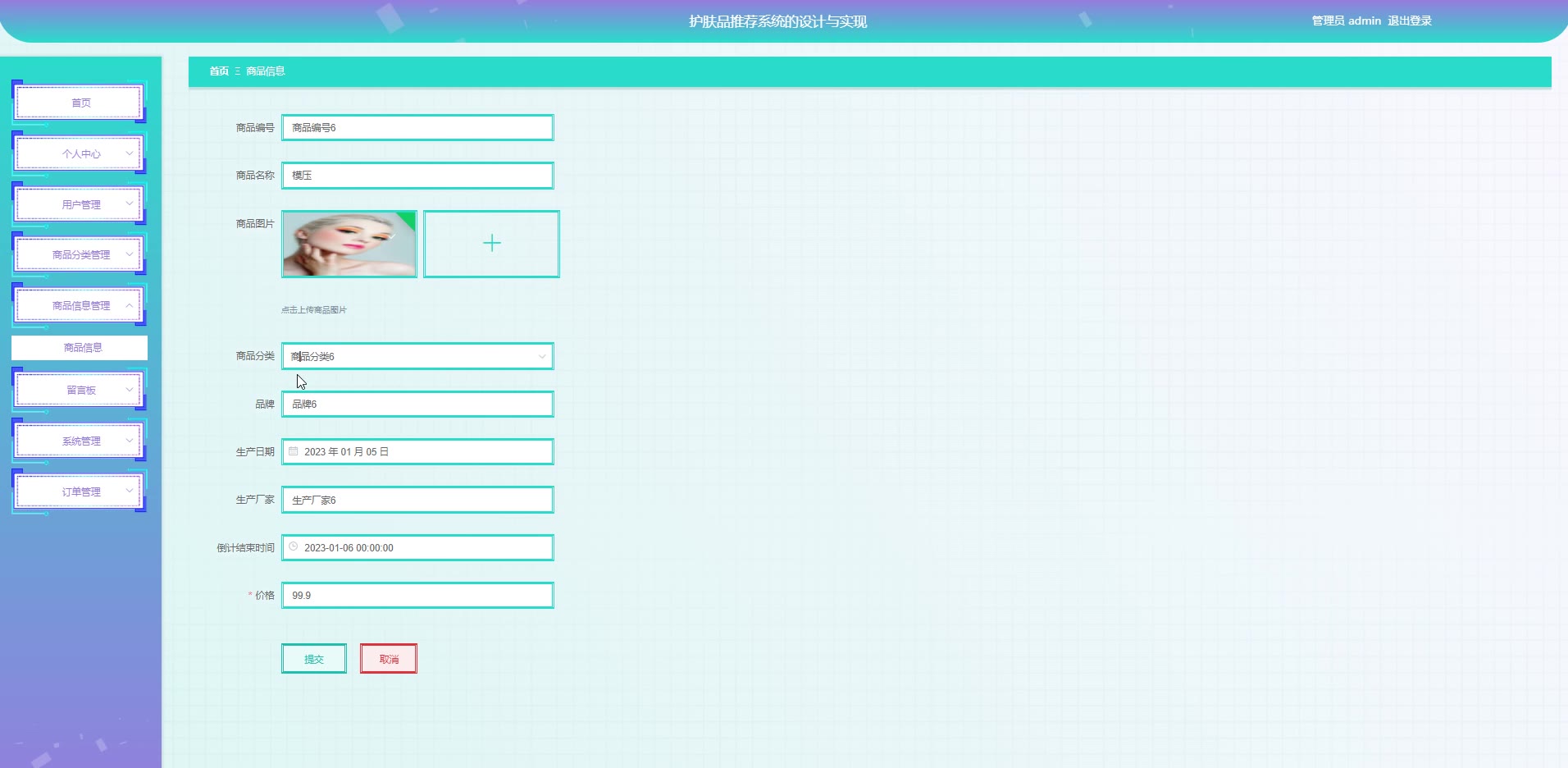Click the calendar icon in 生产日期 field
This screenshot has width=1568, height=768.
[x=294, y=451]
